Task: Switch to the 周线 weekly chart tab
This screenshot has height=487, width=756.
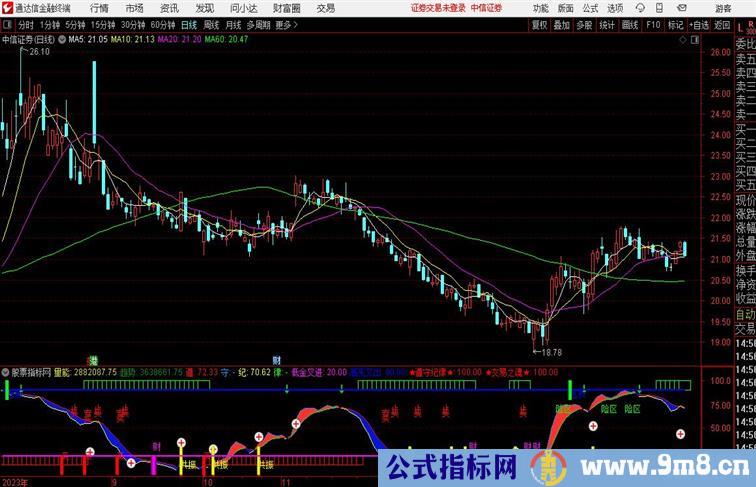Action: coord(212,24)
